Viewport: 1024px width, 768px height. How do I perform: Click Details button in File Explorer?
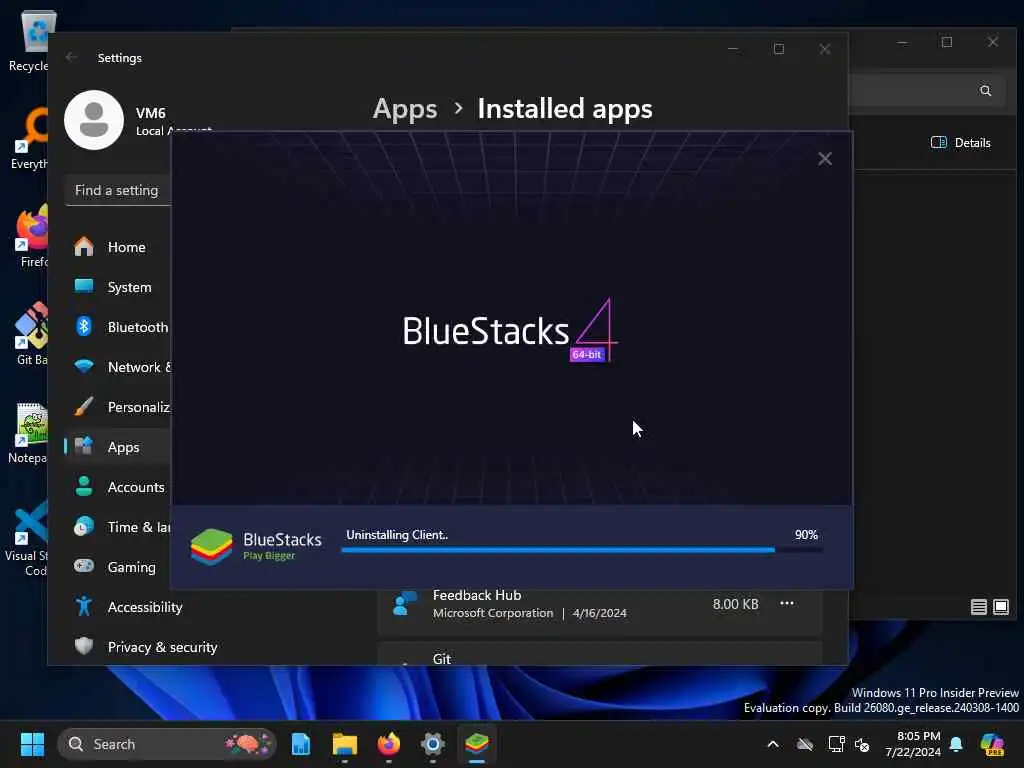tap(961, 142)
